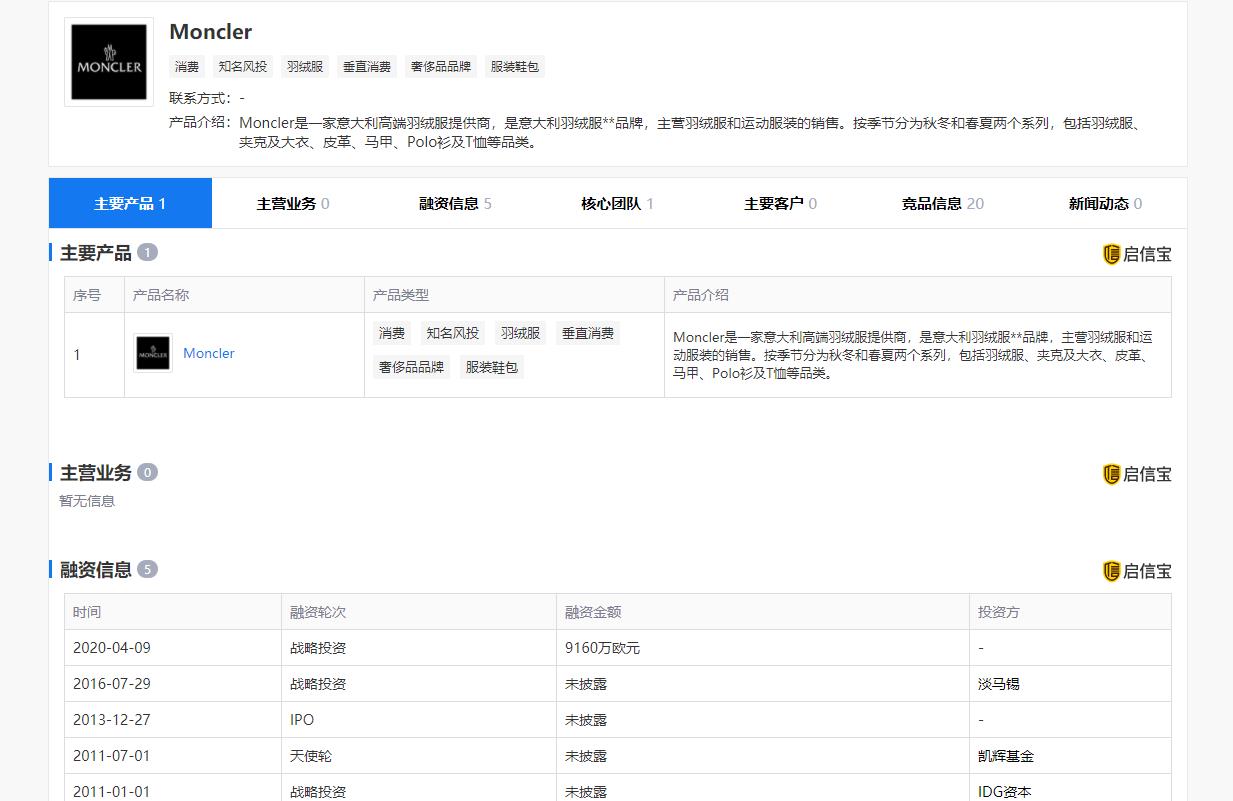Open the 主要客户 tab

coord(772,202)
